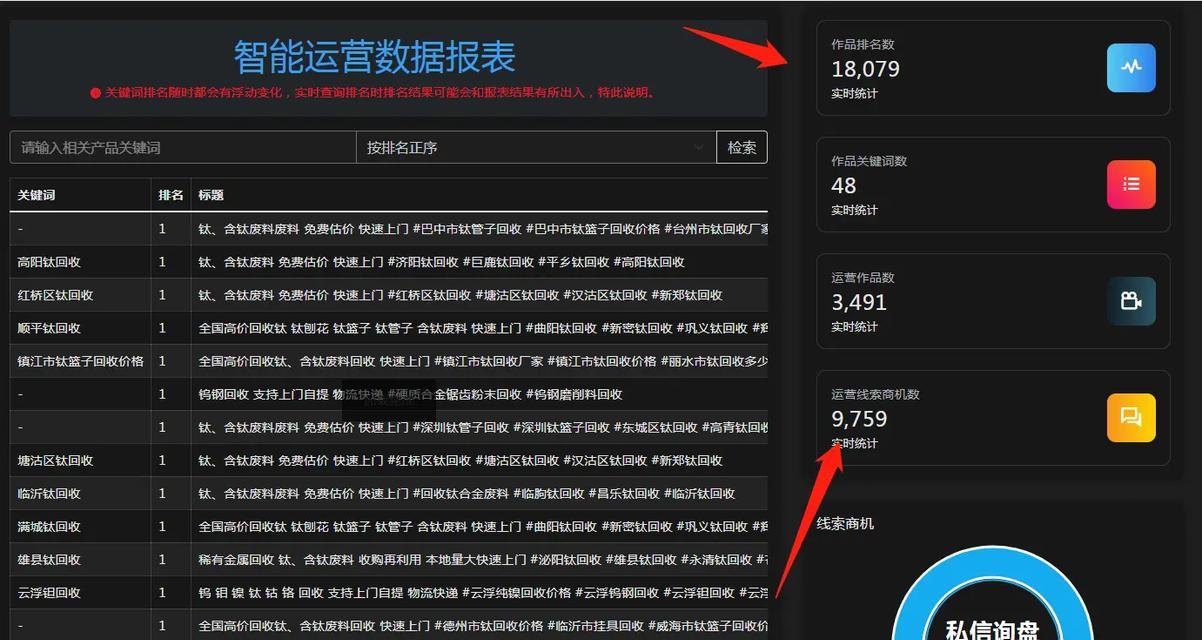Select the 云浮钼回收 keyword cell
1202x640 pixels.
[80, 592]
